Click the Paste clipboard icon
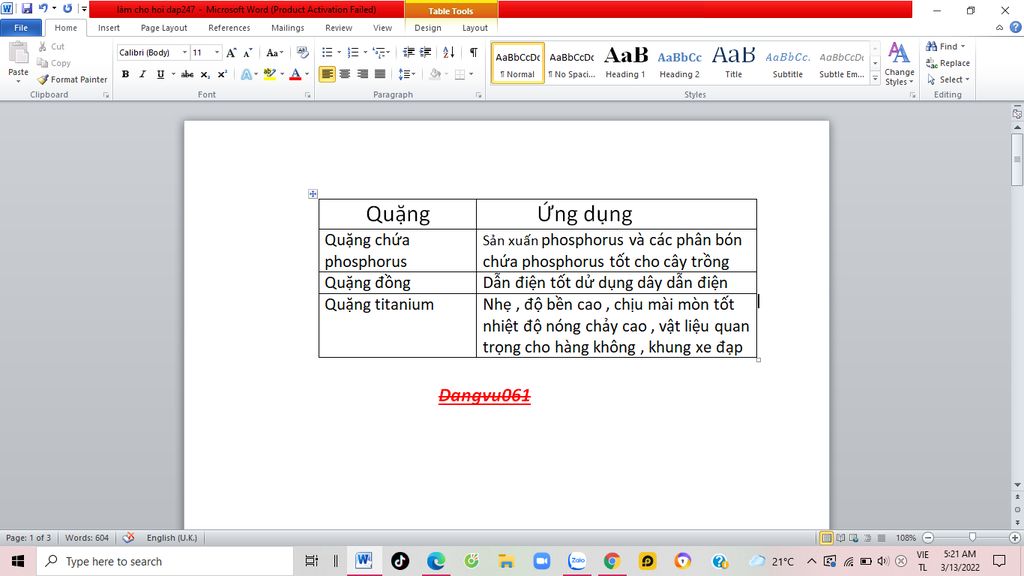 point(18,54)
